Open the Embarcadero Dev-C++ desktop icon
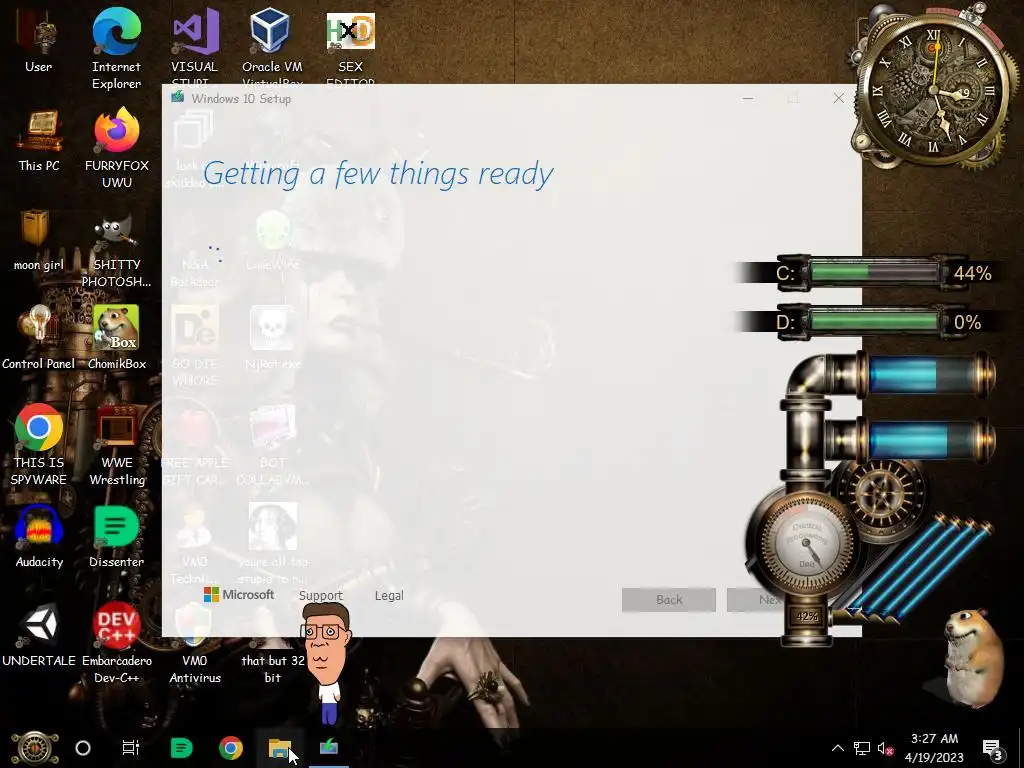 tap(117, 643)
